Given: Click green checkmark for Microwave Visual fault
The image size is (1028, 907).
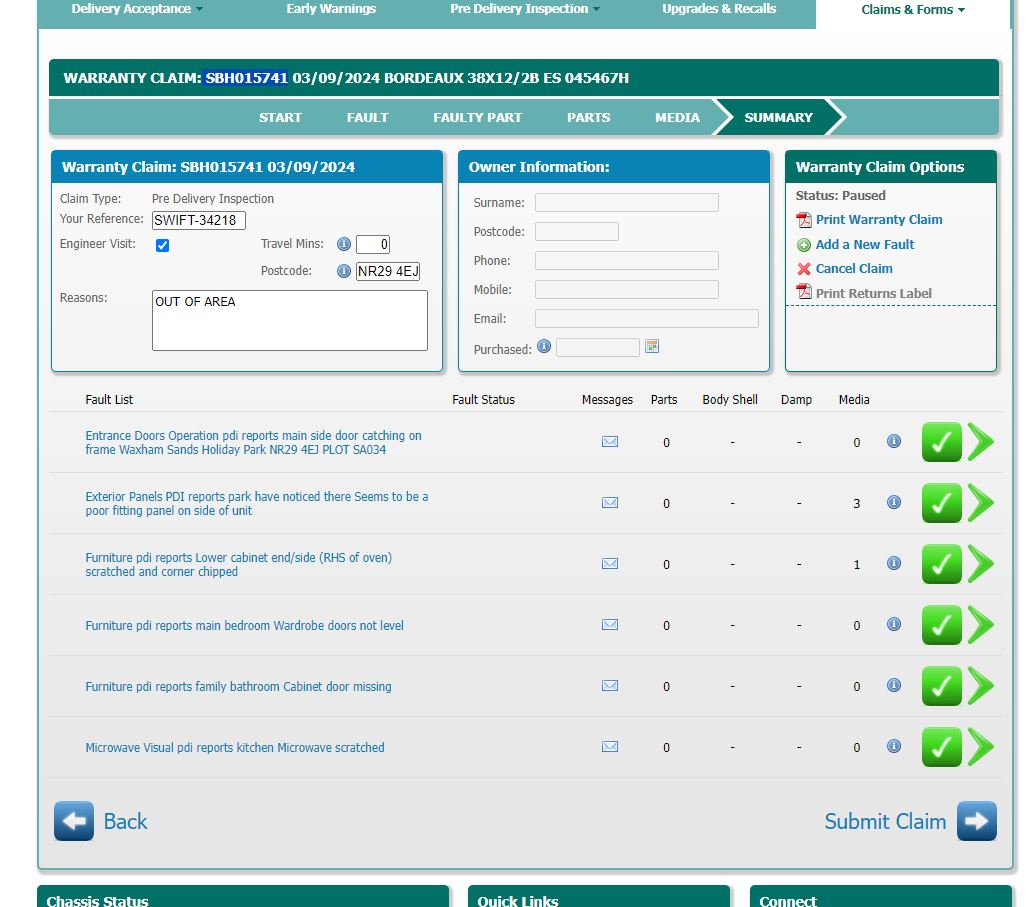Looking at the screenshot, I should click(x=941, y=747).
